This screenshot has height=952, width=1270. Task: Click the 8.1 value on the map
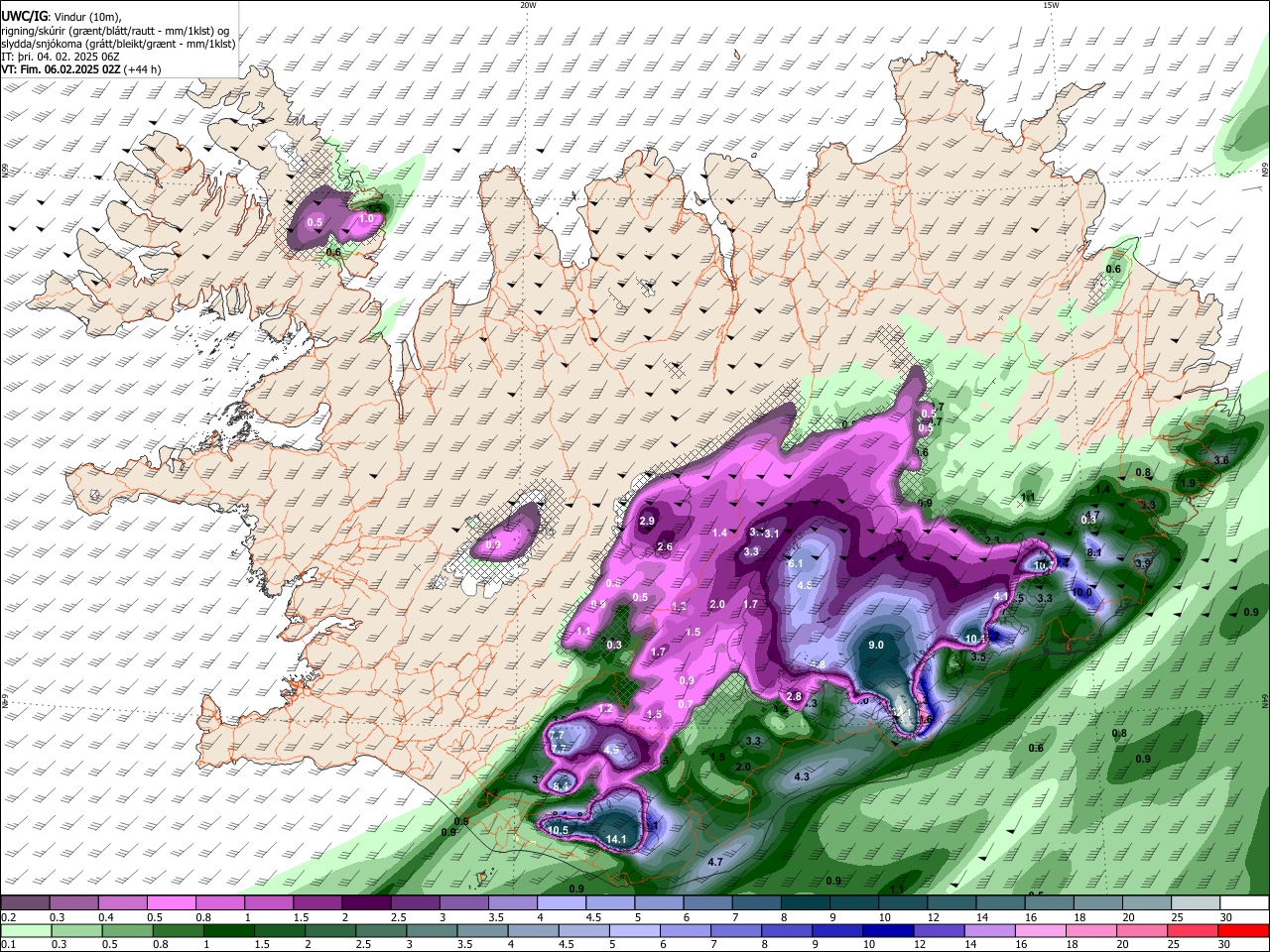1094,552
